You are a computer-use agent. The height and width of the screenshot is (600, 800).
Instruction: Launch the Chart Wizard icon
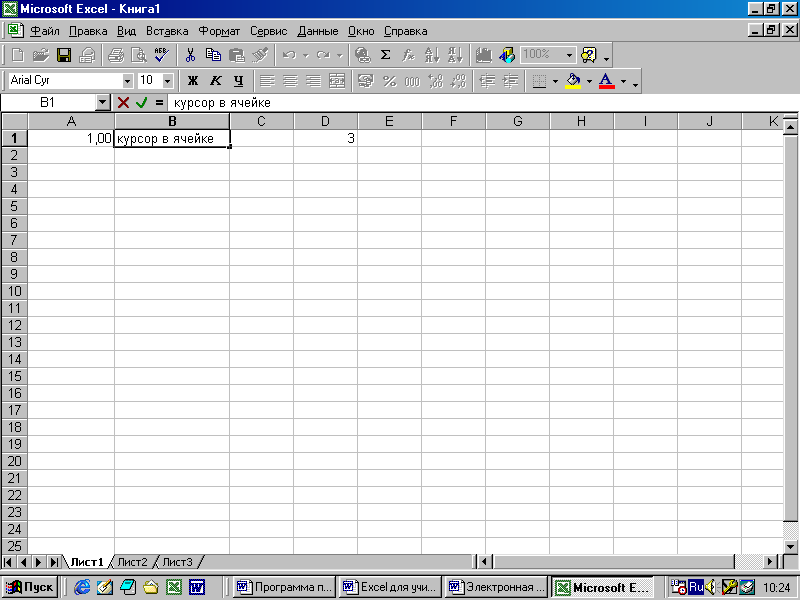(484, 55)
